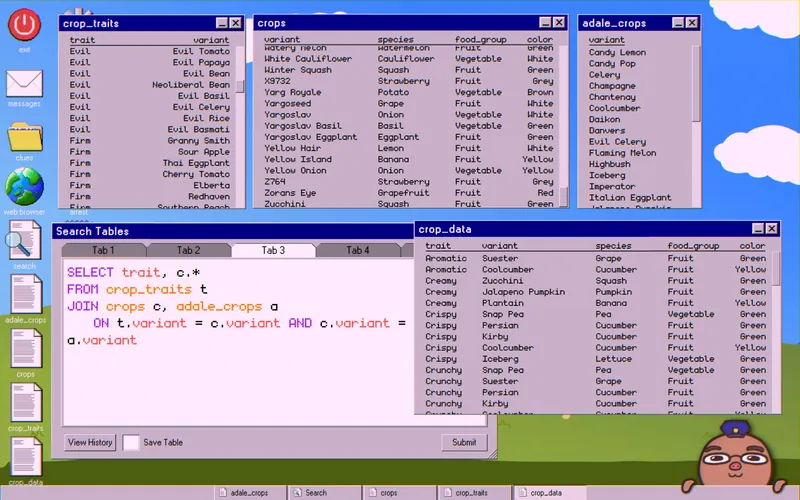Click the View History button

point(90,442)
